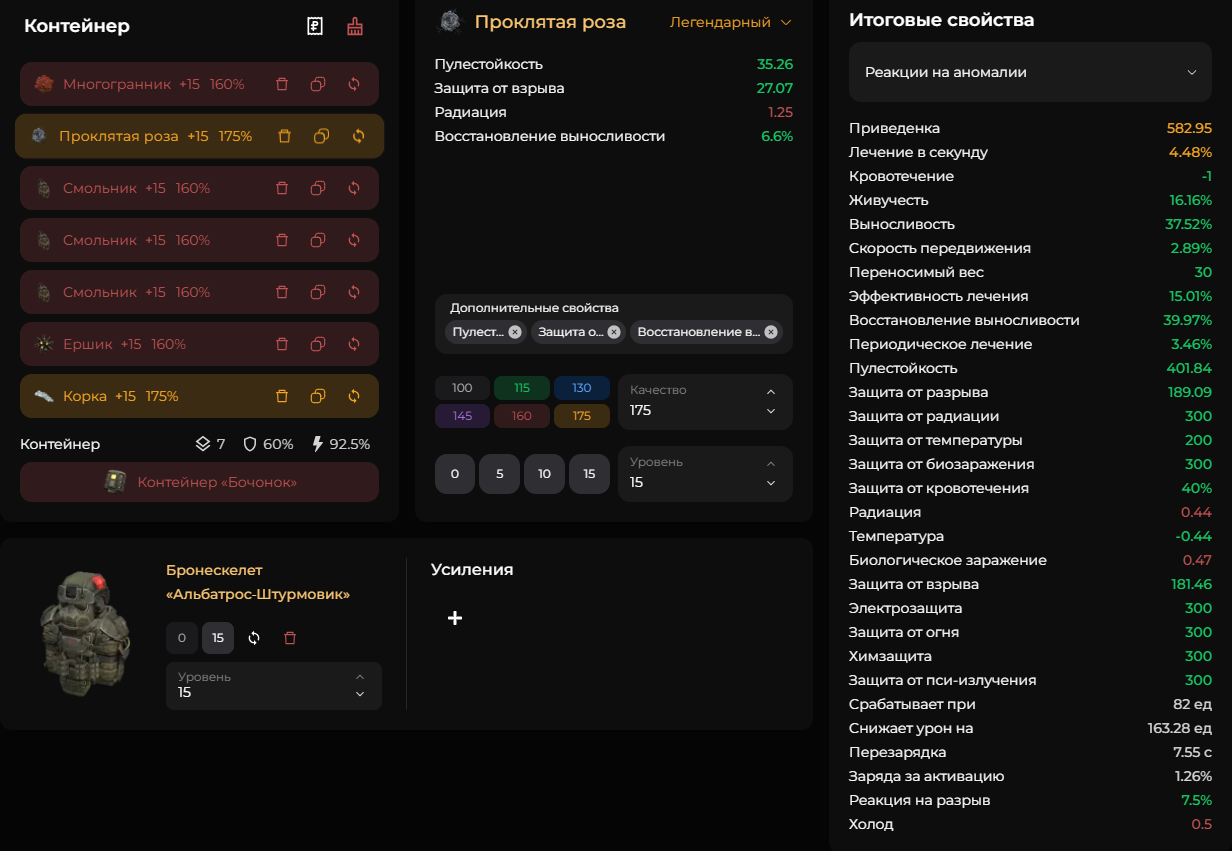Delete the Корка artifact from container
This screenshot has width=1232, height=851.
pyautogui.click(x=282, y=396)
